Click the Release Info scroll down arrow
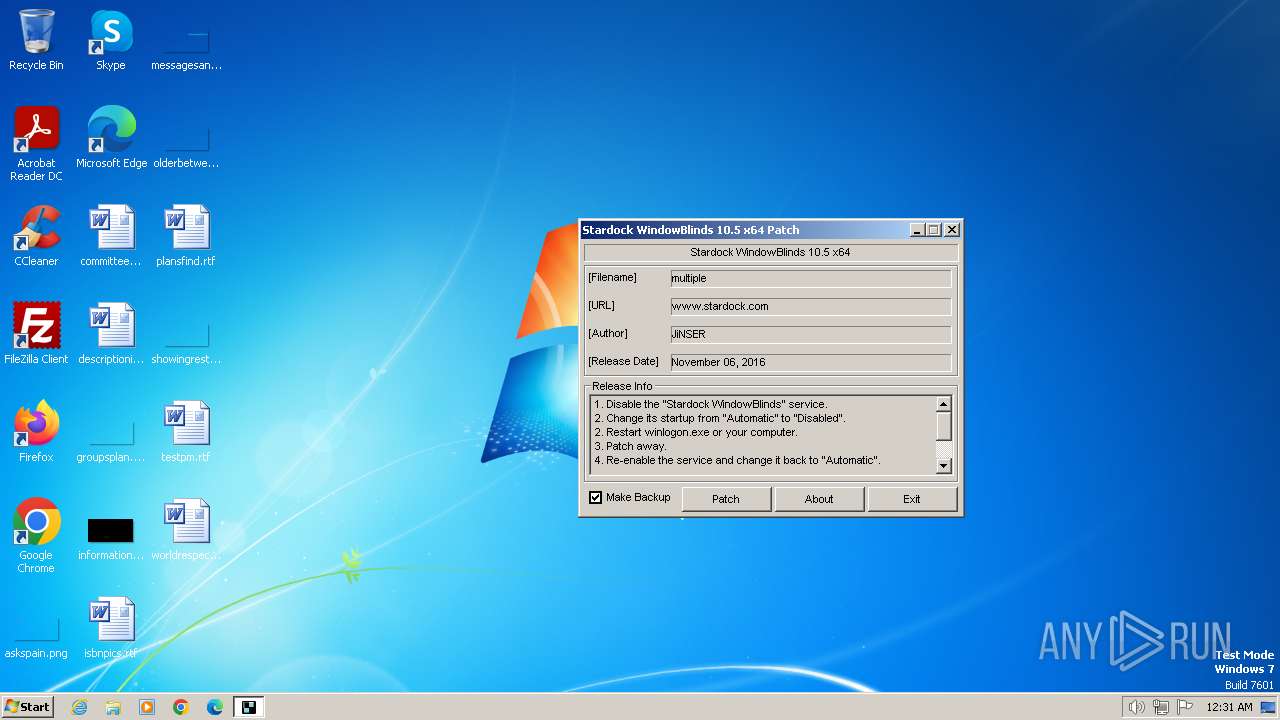This screenshot has height=720, width=1280. (943, 466)
